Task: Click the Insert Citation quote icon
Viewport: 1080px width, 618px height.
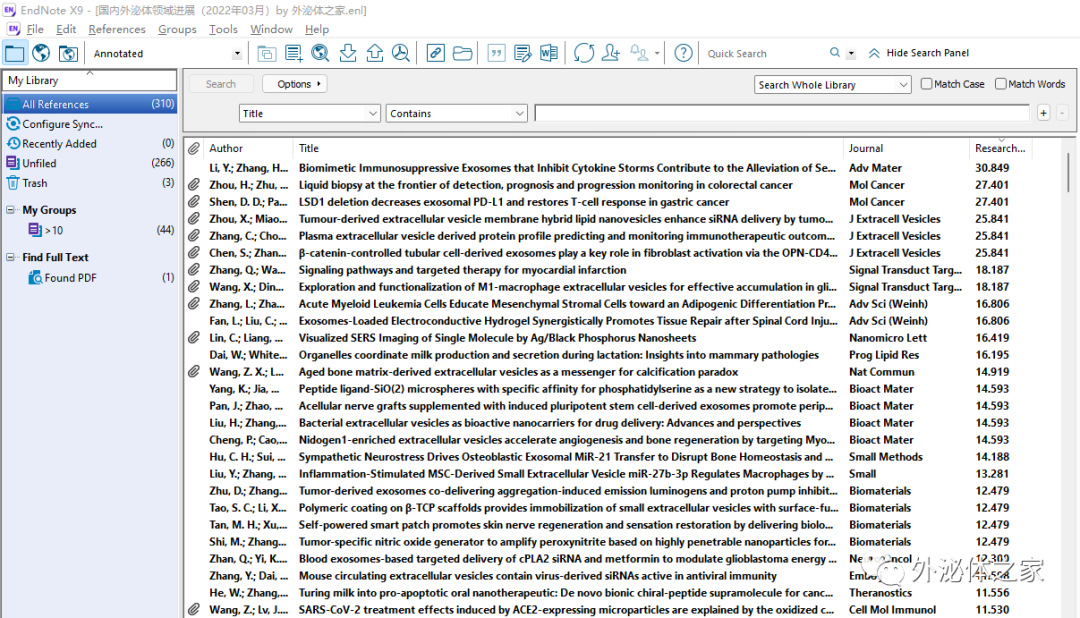Action: [496, 53]
